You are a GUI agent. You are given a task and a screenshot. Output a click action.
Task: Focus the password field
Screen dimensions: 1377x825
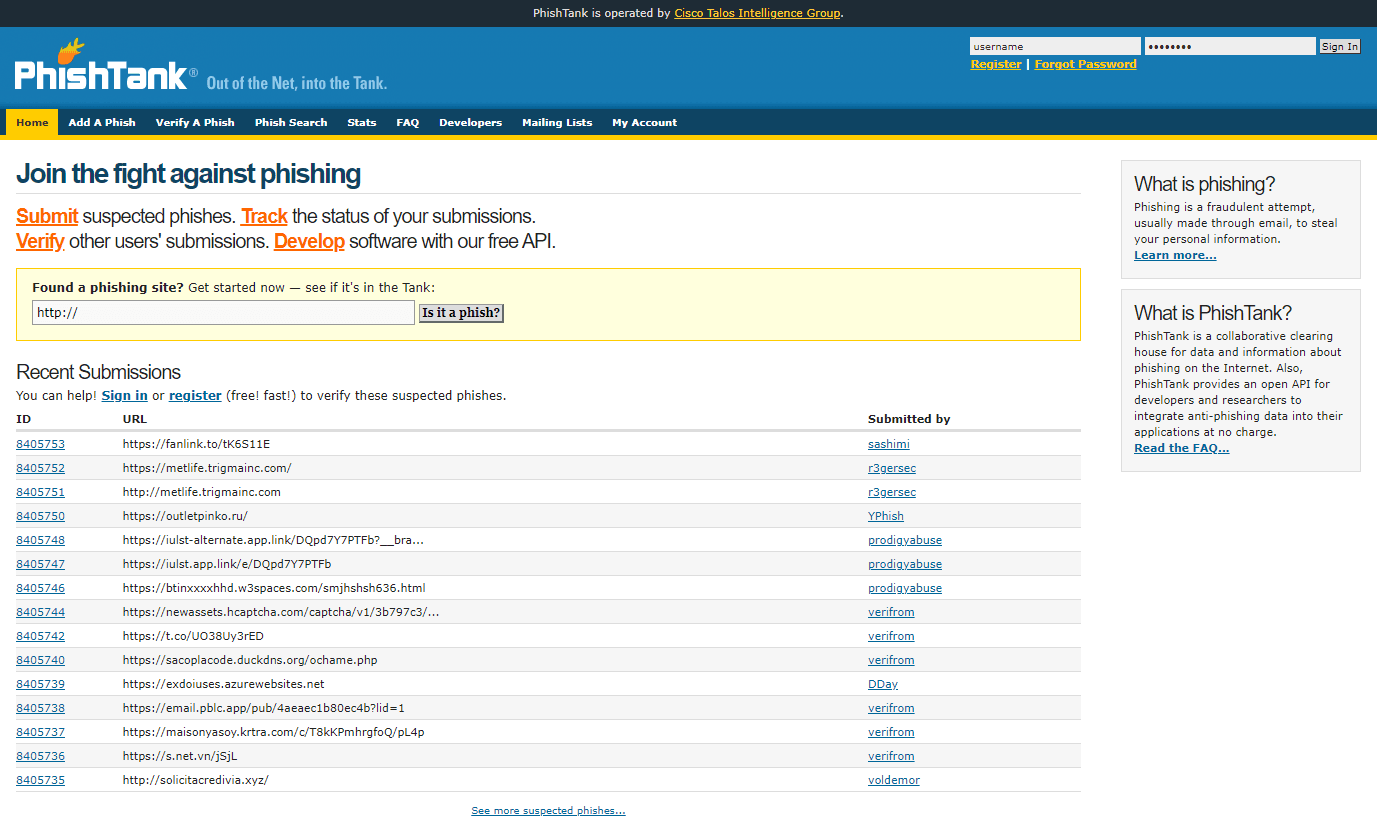[x=1230, y=46]
